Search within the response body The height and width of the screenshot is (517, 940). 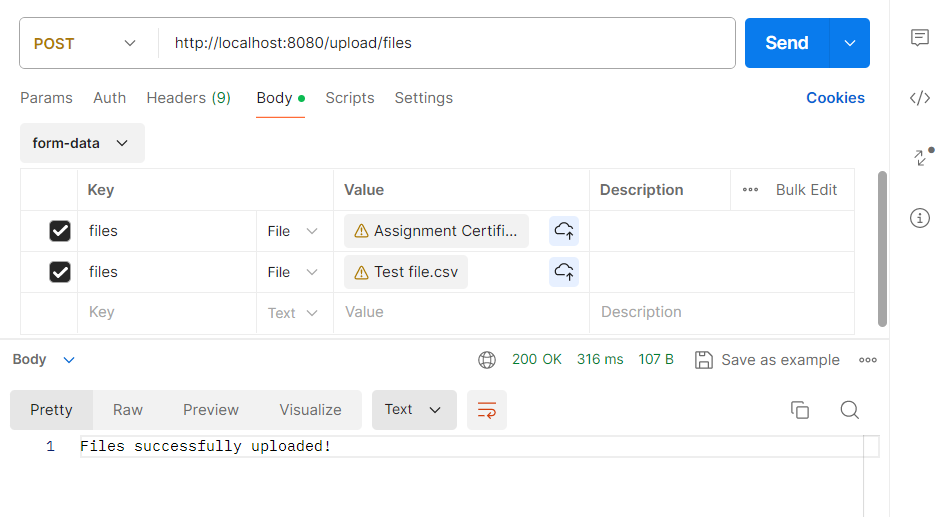point(849,410)
